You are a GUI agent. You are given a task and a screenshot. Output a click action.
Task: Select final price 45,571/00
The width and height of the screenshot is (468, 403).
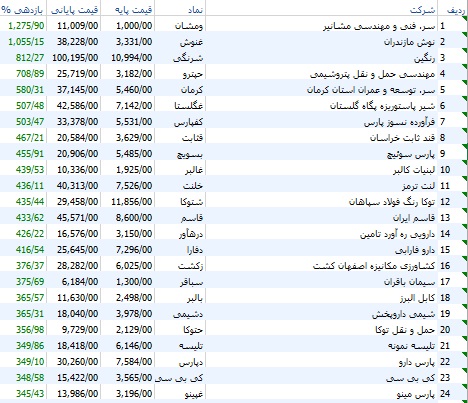77,218
